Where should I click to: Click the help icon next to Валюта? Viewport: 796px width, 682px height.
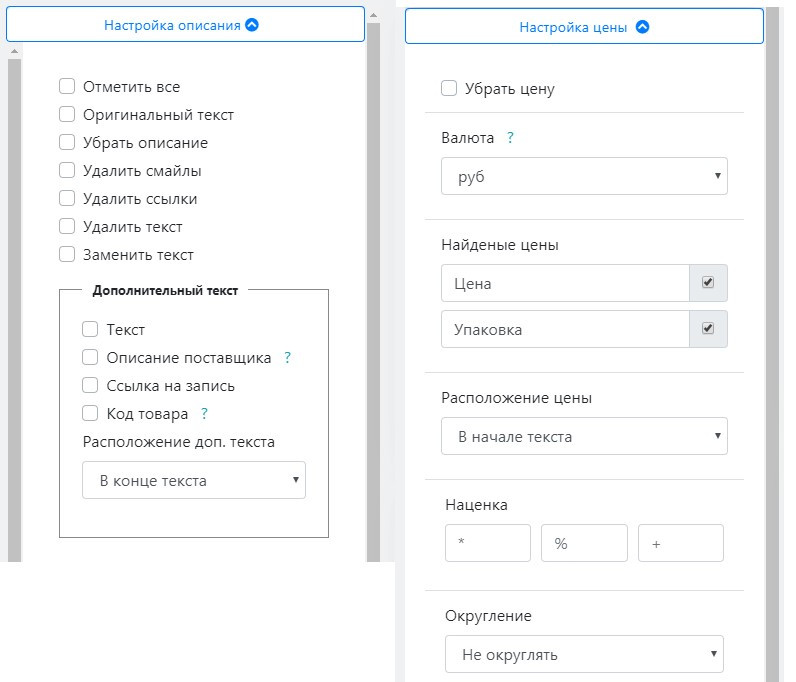[510, 138]
